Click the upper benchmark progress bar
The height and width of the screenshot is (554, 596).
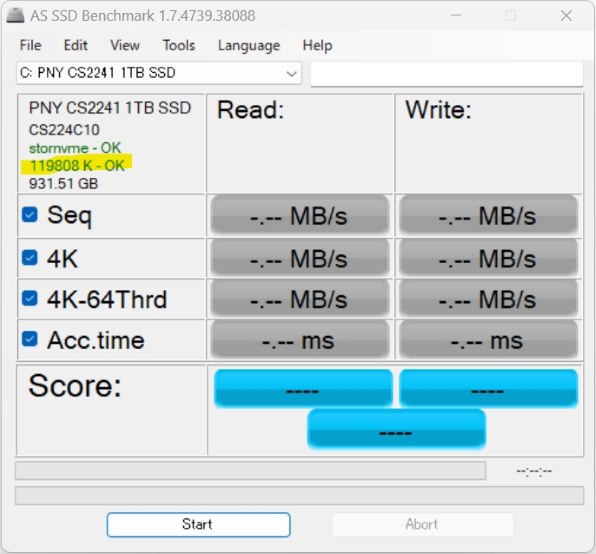(250, 471)
